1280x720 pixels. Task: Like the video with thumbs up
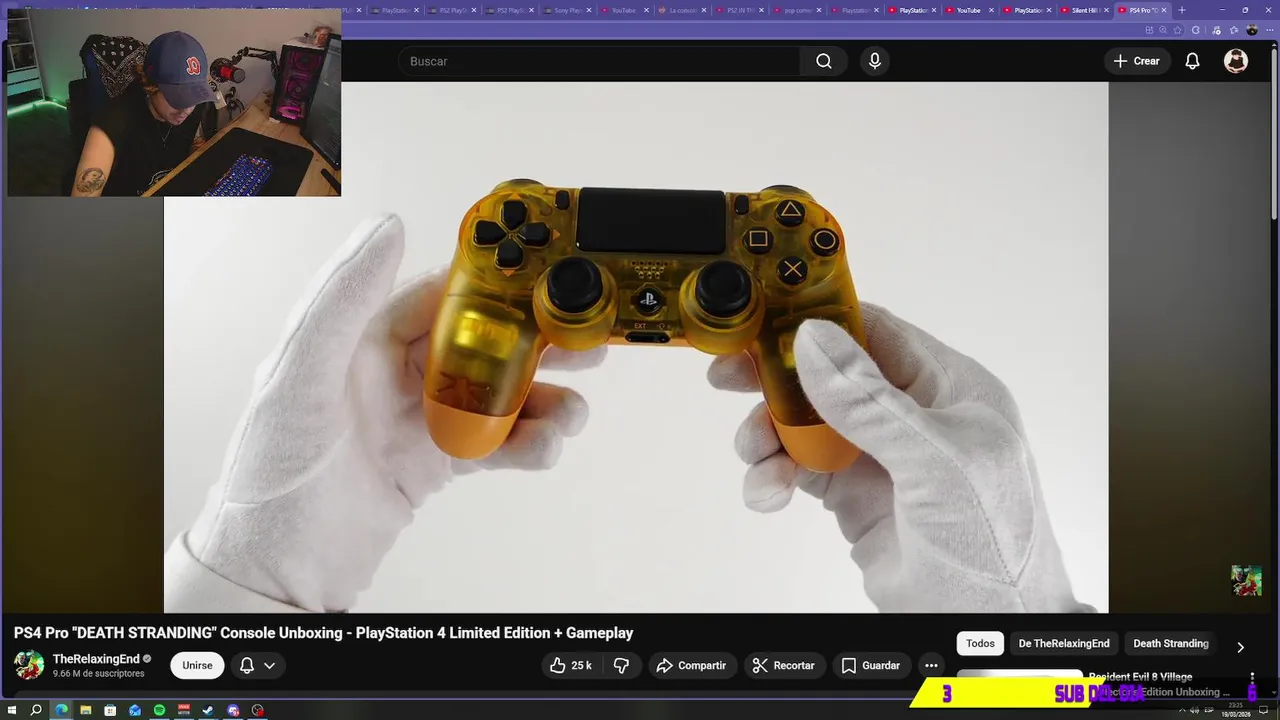tap(570, 665)
